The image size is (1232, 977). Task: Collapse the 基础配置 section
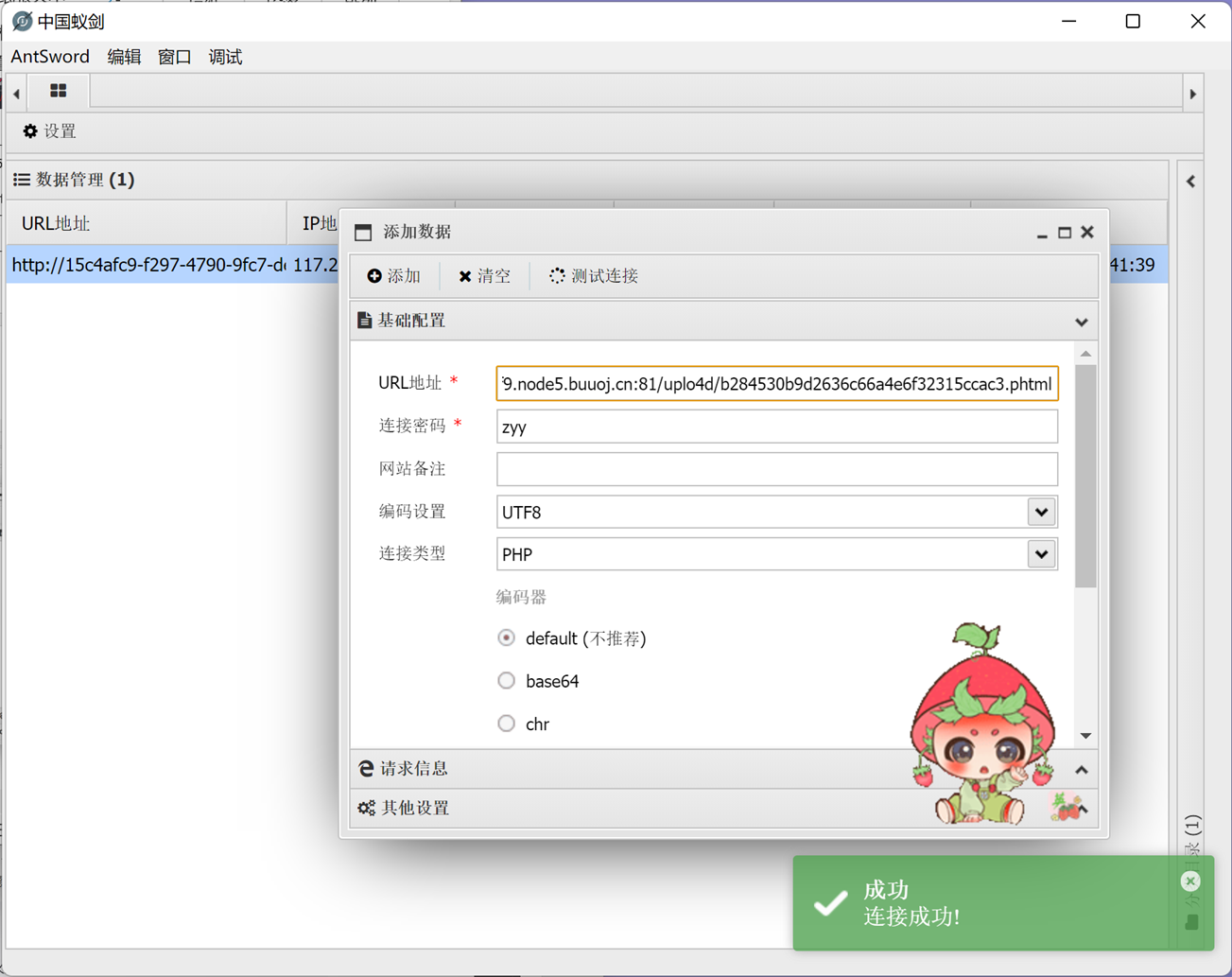point(1081,321)
